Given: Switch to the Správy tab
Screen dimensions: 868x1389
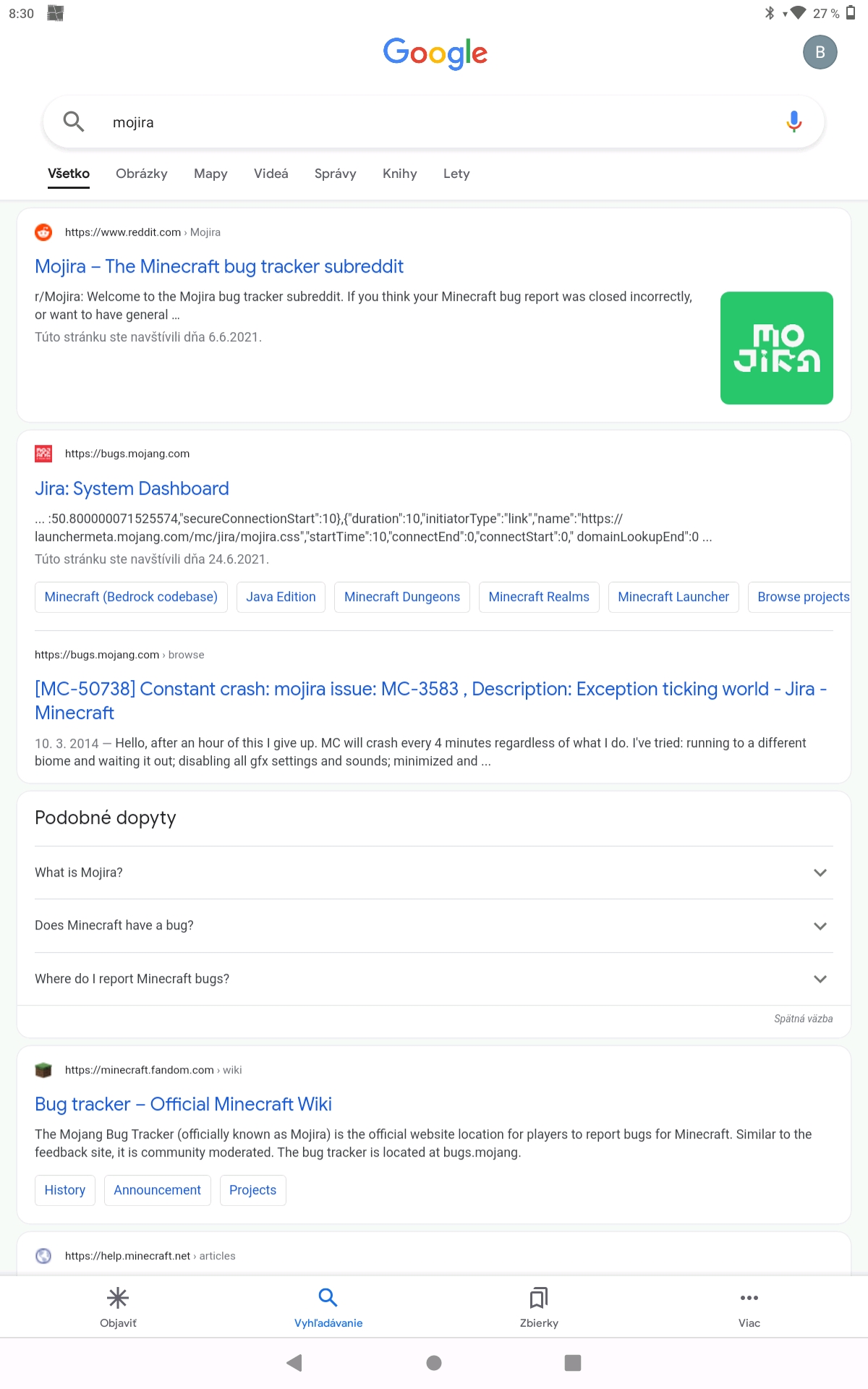Looking at the screenshot, I should tap(336, 174).
